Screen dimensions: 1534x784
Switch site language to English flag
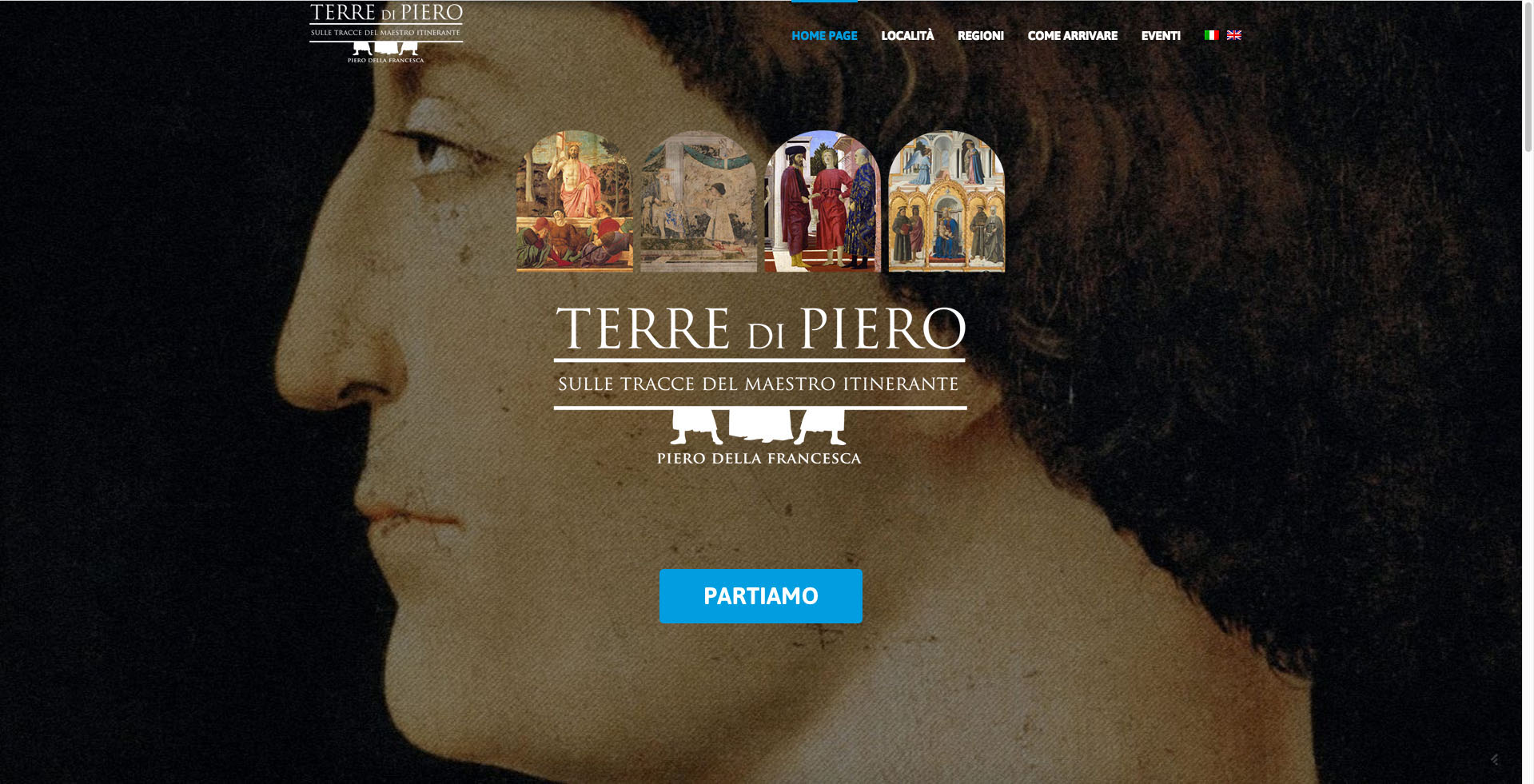[x=1234, y=35]
